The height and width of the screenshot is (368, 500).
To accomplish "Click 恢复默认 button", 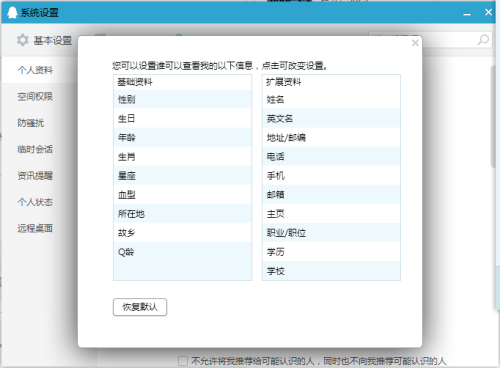I will [140, 307].
